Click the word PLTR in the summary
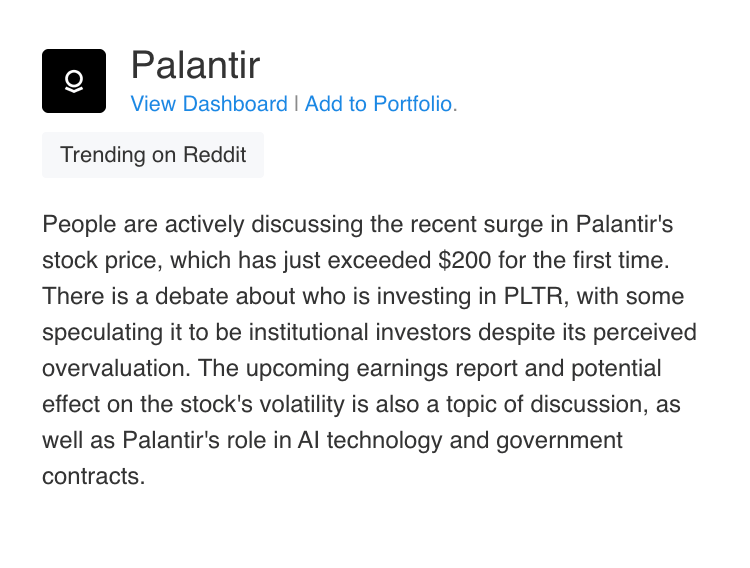Image resolution: width=750 pixels, height=568 pixels. (x=532, y=296)
